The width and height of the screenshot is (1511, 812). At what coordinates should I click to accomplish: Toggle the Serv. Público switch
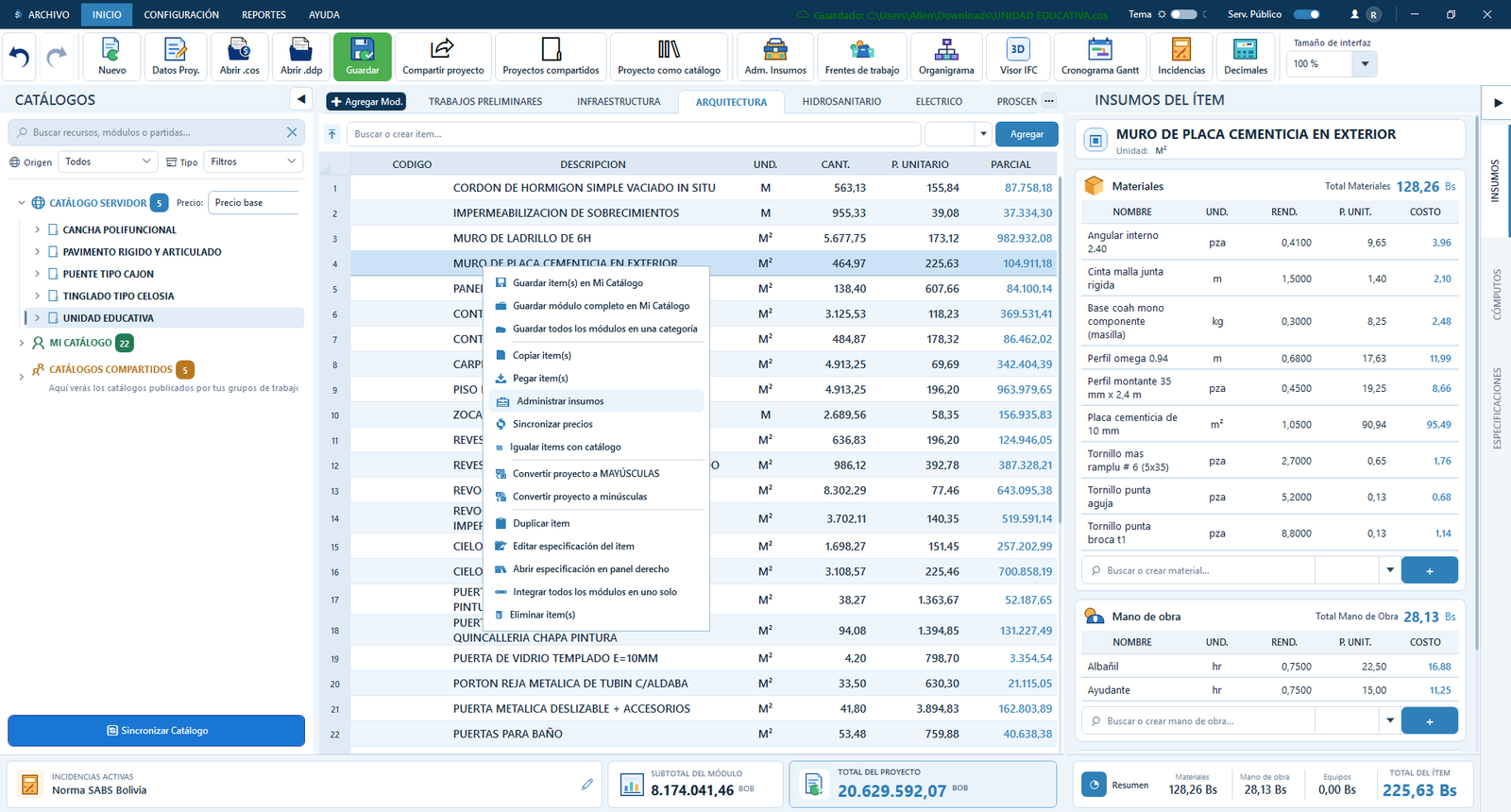[x=1307, y=14]
